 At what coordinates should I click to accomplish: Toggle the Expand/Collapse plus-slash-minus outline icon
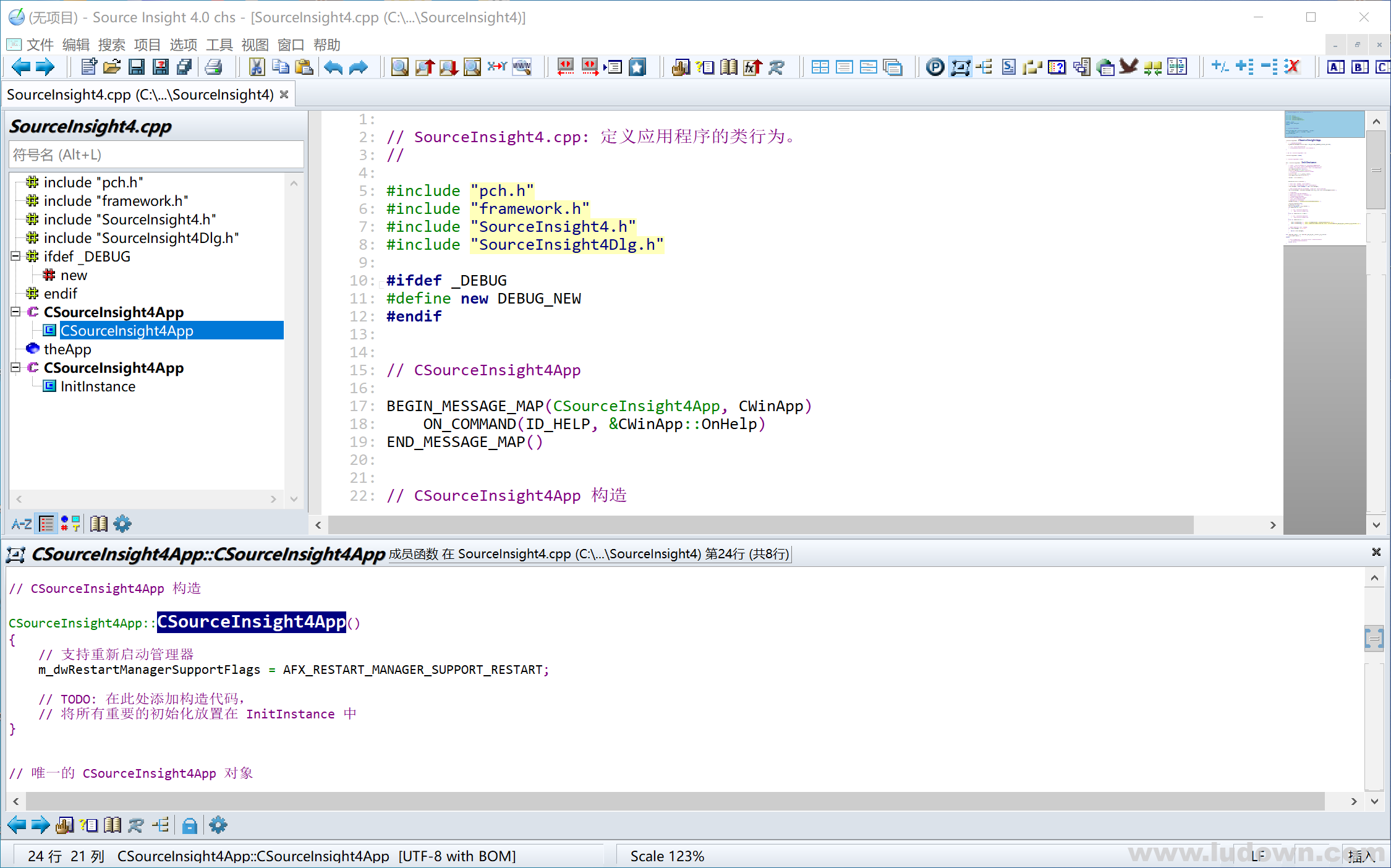coord(1220,67)
